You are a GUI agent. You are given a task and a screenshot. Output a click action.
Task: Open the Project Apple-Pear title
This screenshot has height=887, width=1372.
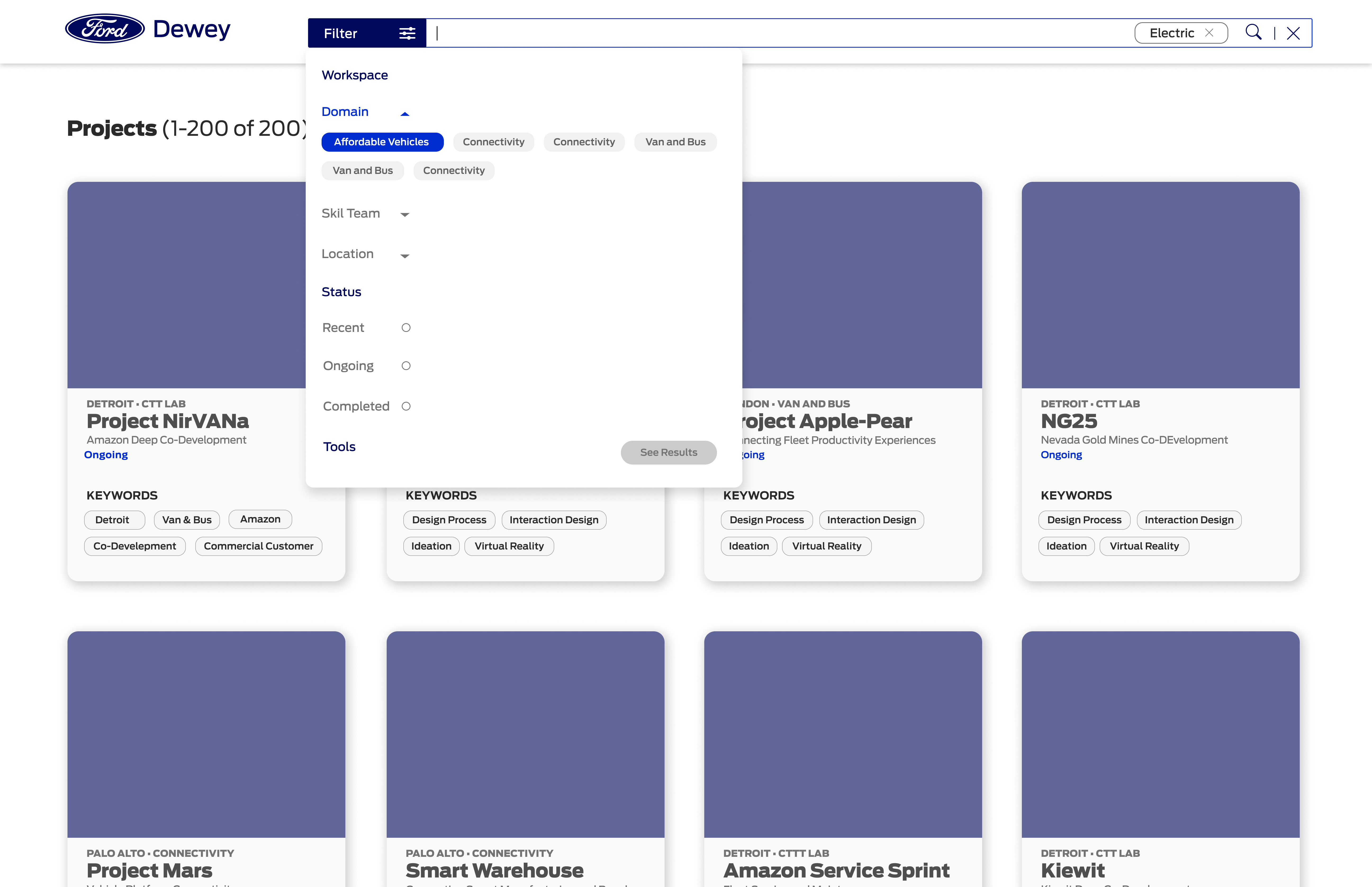click(x=827, y=421)
